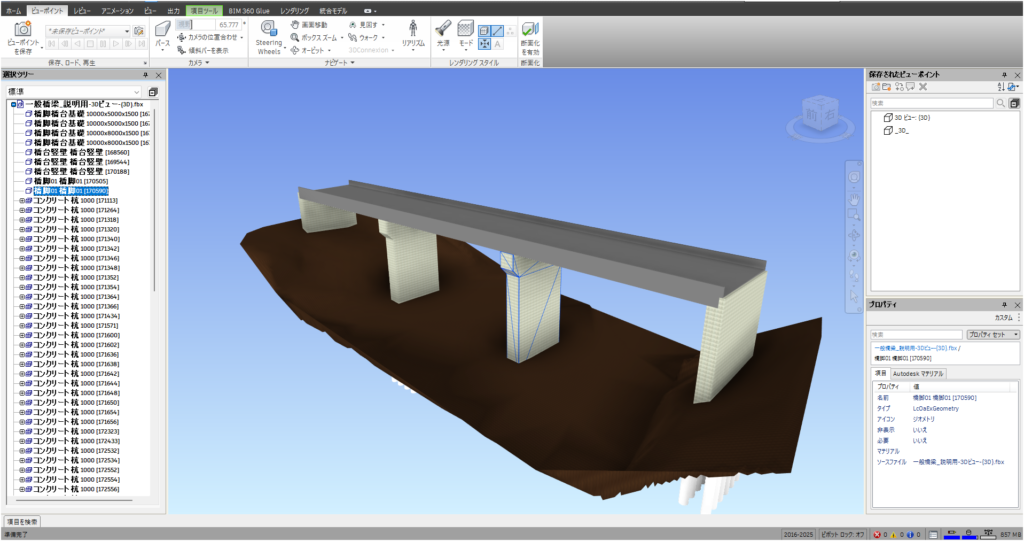Click the 項目を検索 button at bottom
The height and width of the screenshot is (541, 1024).
(23, 522)
